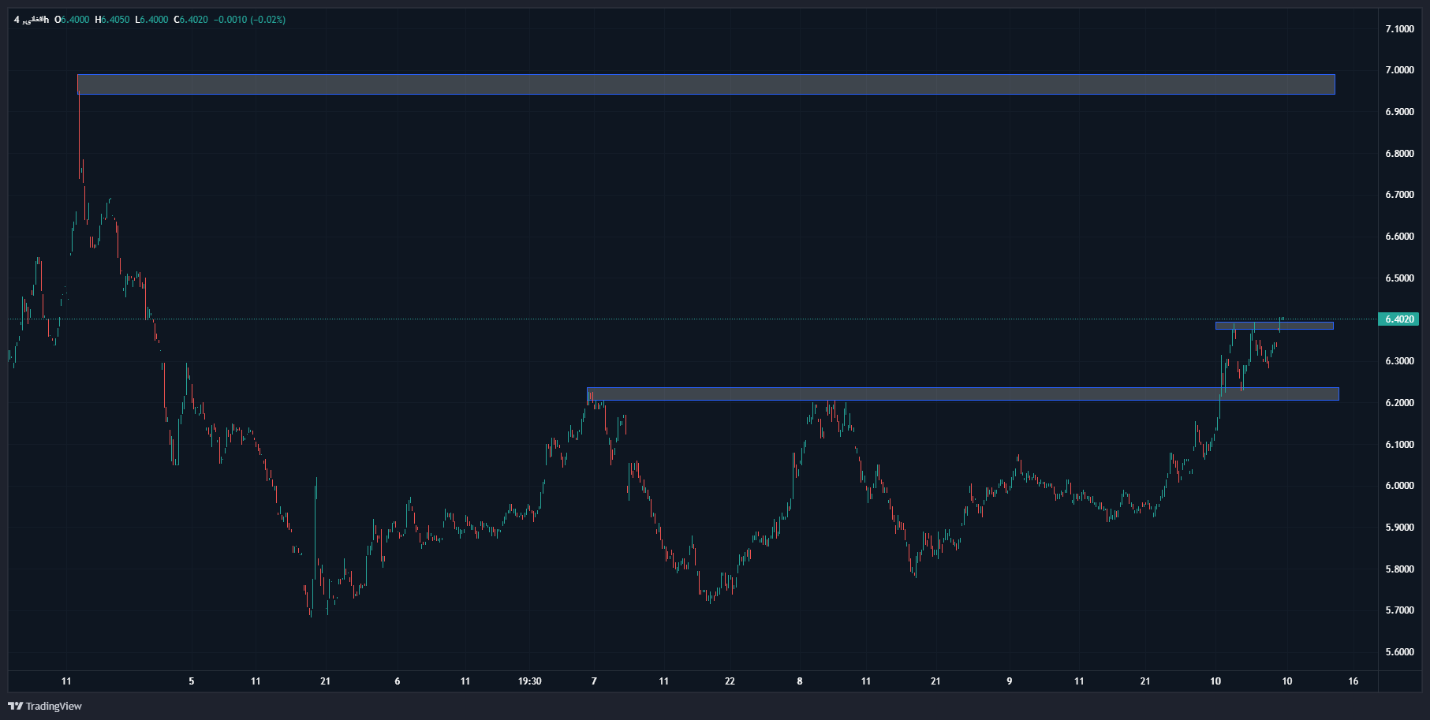Select the symbol title in chart legend
Screen dimensions: 1430x720
pos(30,19)
